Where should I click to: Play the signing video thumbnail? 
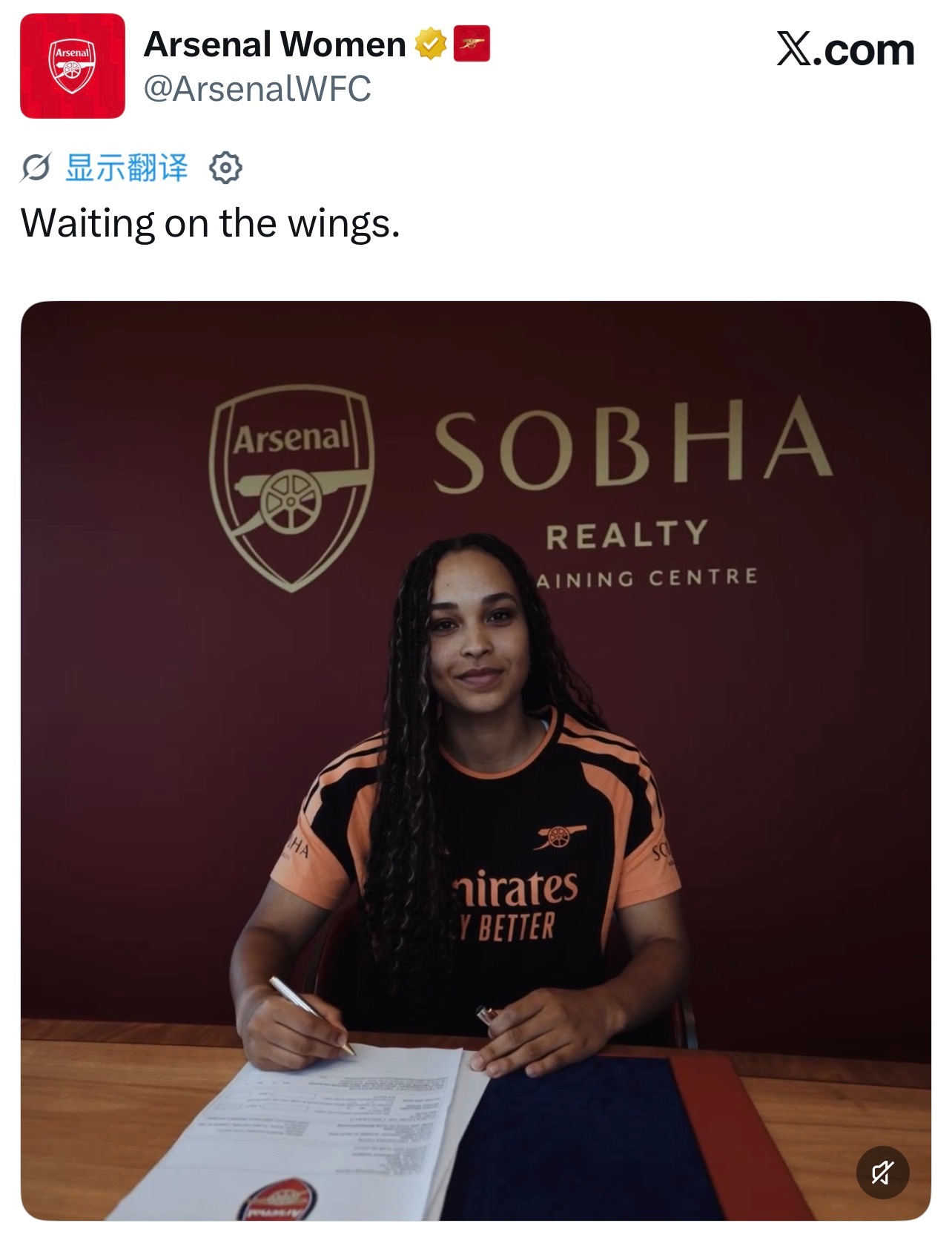coord(476,761)
